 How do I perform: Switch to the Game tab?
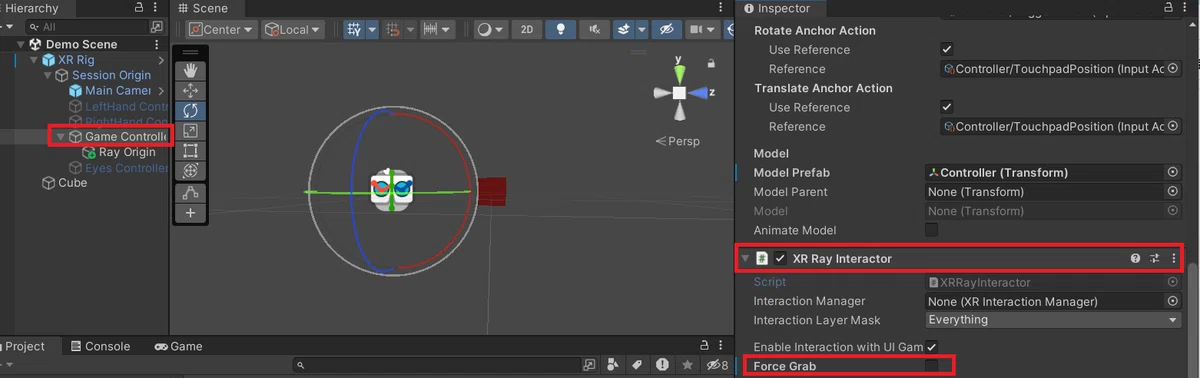tap(178, 346)
